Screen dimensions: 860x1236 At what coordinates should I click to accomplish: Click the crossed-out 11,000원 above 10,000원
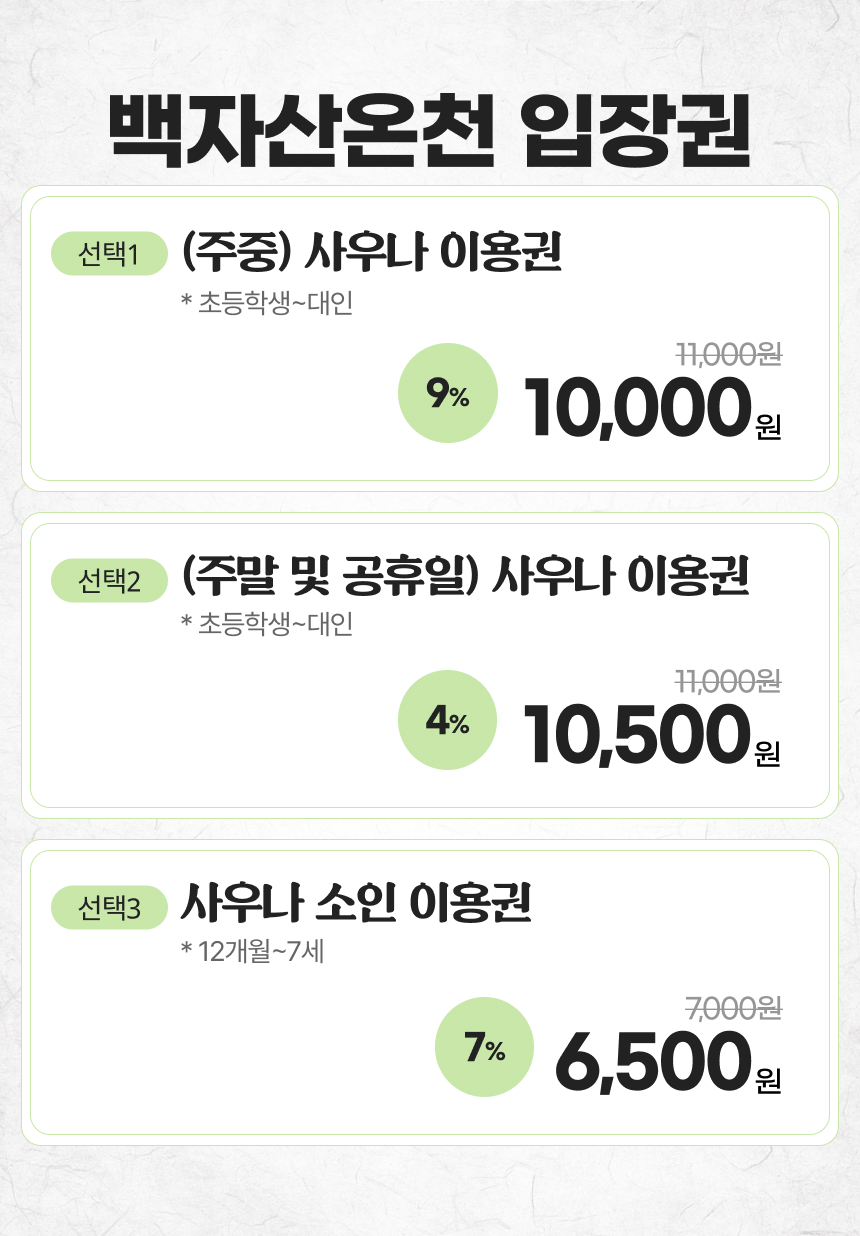728,355
